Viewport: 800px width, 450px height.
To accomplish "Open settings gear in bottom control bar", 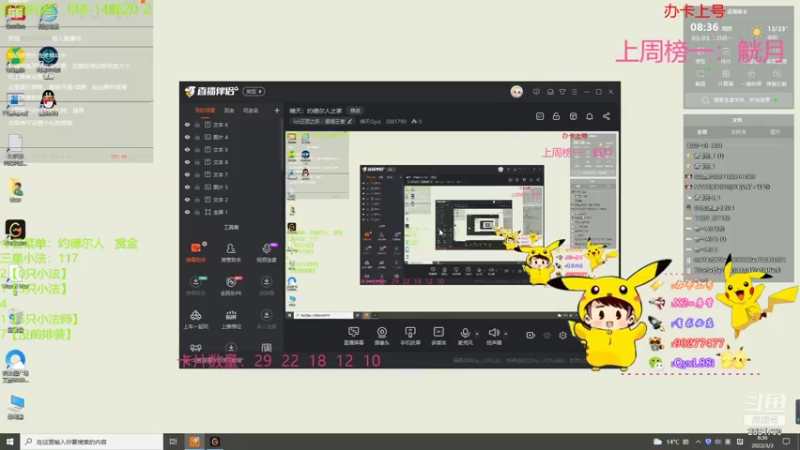I will click(x=562, y=335).
